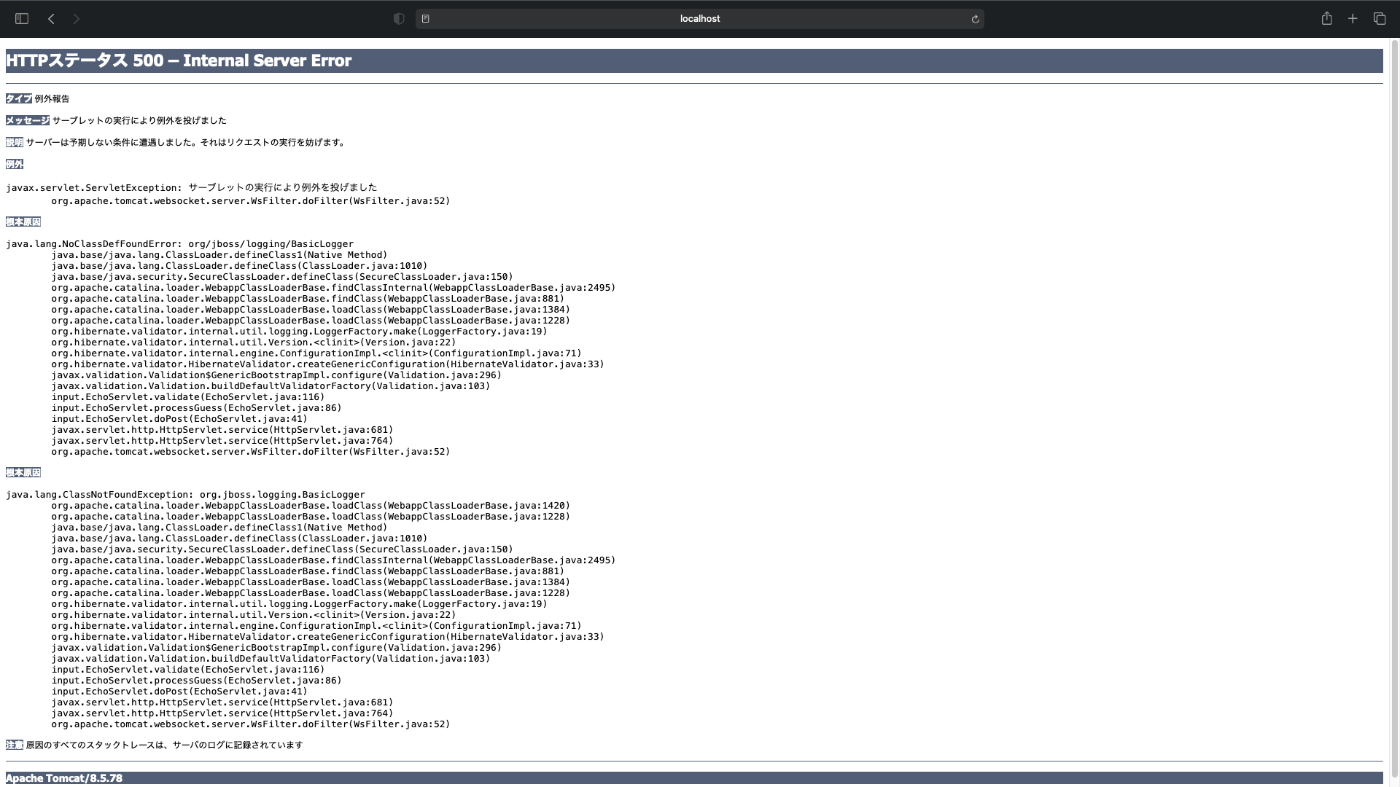Click the 例外 section label
The image size is (1400, 787).
coord(14,163)
